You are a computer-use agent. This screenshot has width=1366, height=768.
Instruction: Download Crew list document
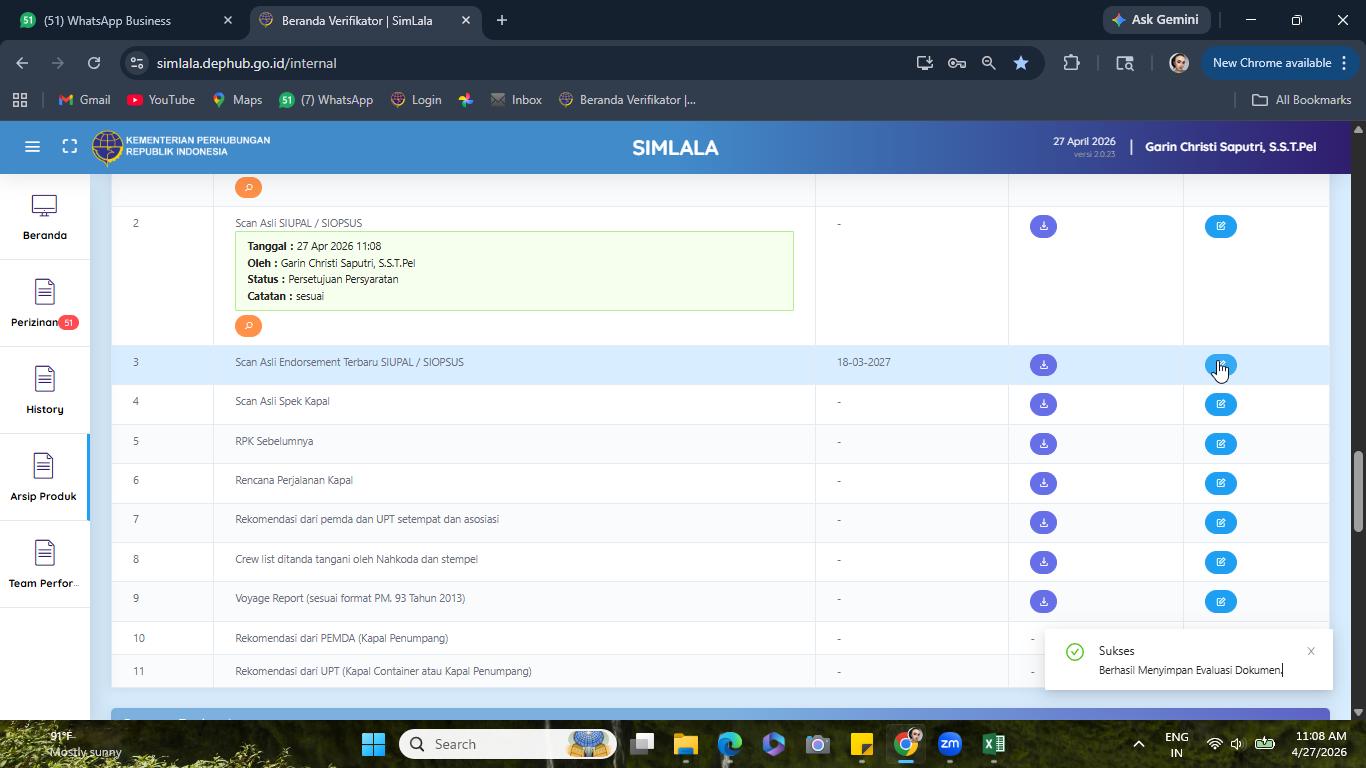[1043, 562]
